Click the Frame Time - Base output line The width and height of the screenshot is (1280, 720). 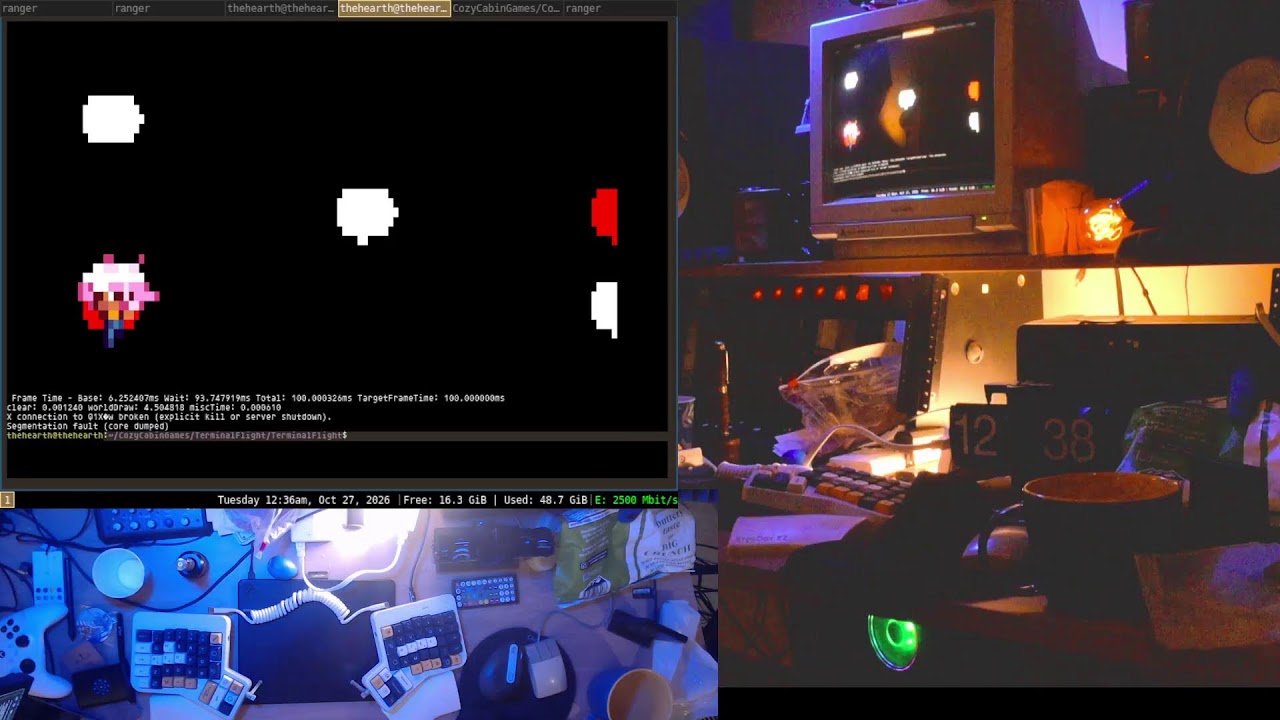[x=258, y=398]
